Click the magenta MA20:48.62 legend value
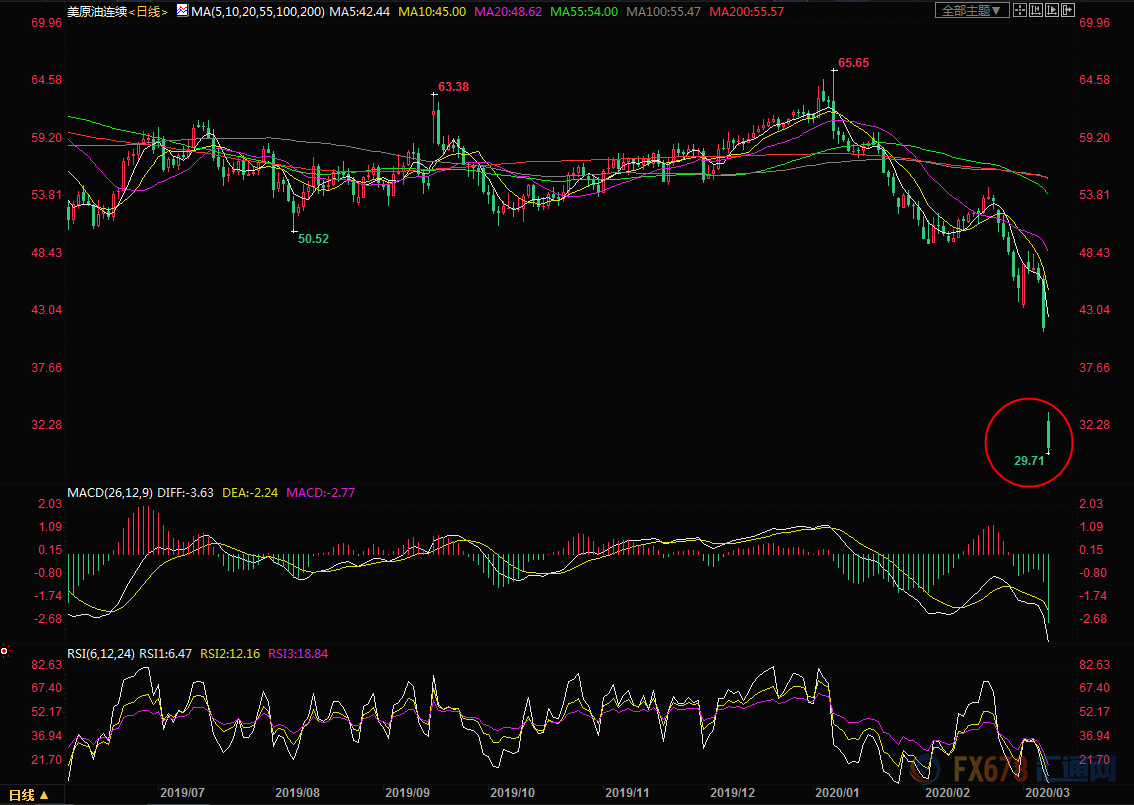1134x805 pixels. 507,11
